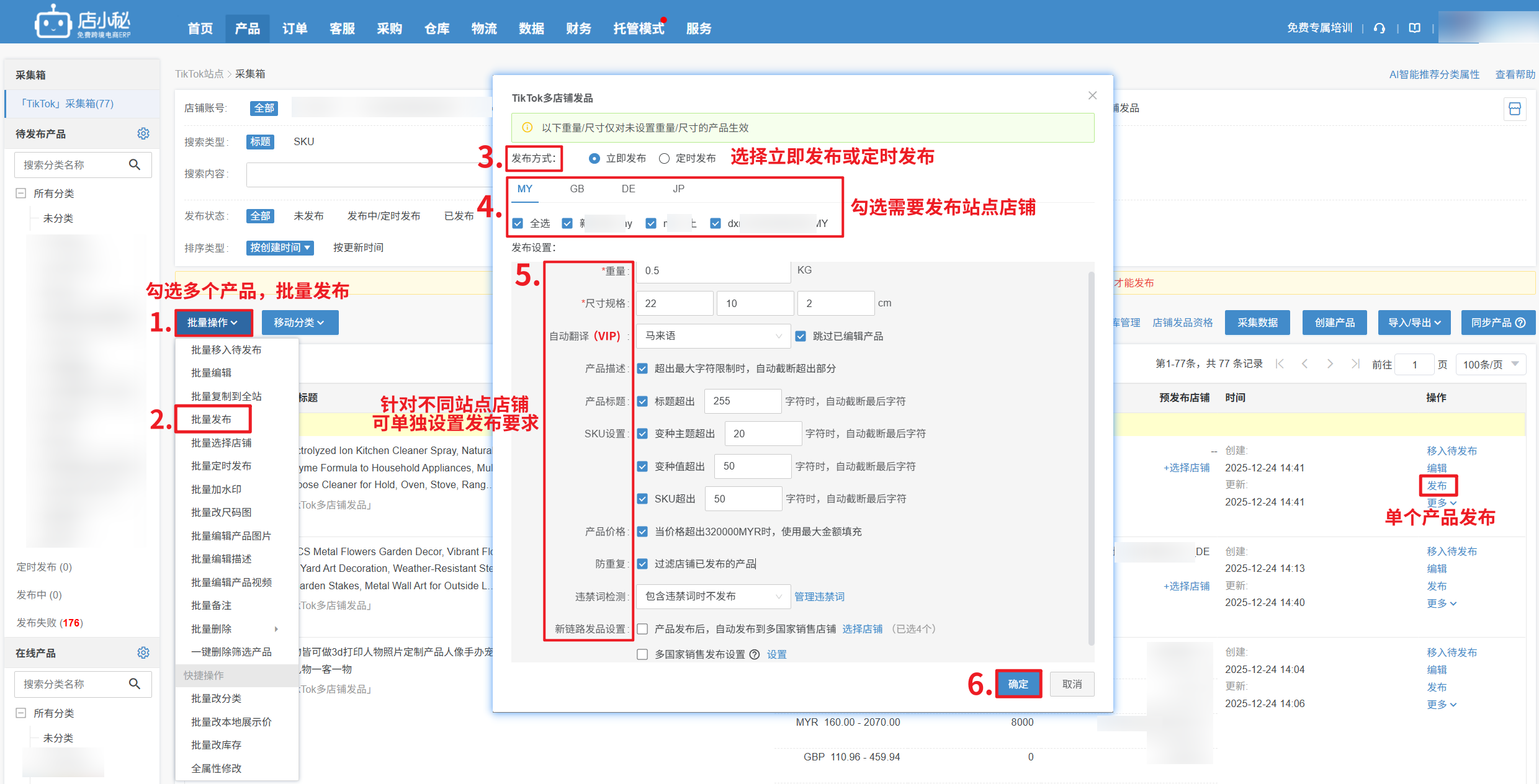Click the help question icon next to 多国家销售发布设置
The width and height of the screenshot is (1539, 784).
[754, 654]
